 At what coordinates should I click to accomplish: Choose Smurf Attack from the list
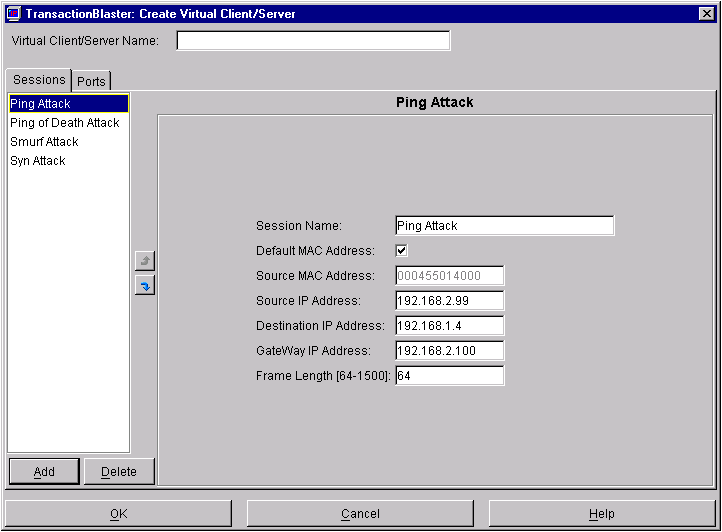coord(69,142)
